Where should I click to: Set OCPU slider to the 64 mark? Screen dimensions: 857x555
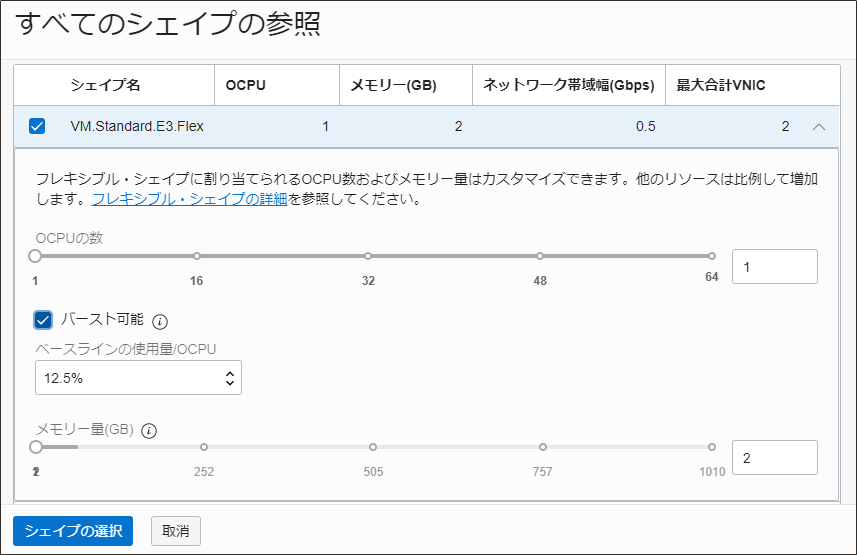coord(712,257)
